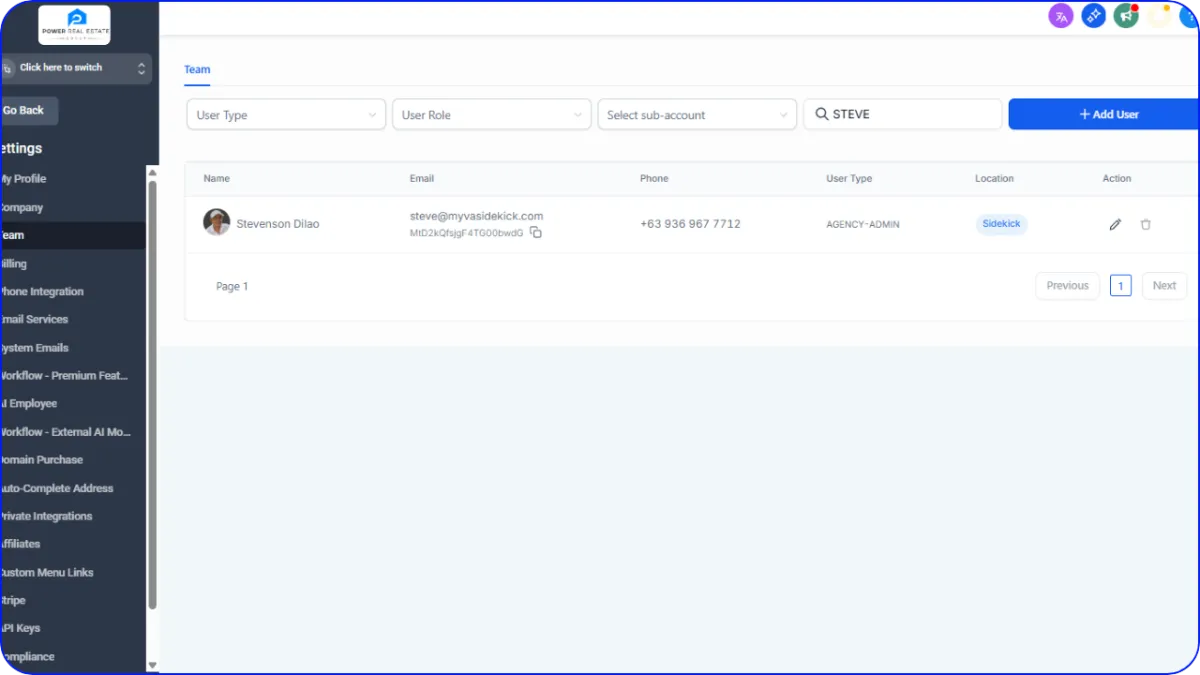This screenshot has width=1200, height=675.
Task: Open the blue sparkle AI icon
Action: pos(1094,16)
